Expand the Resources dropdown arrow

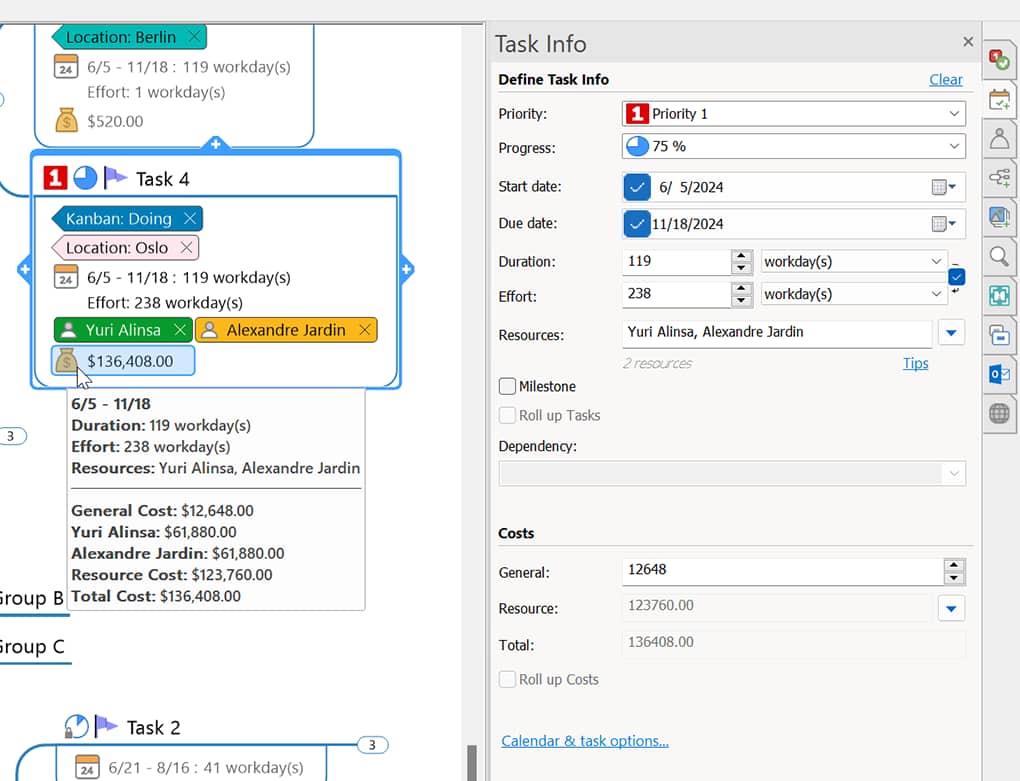(951, 332)
